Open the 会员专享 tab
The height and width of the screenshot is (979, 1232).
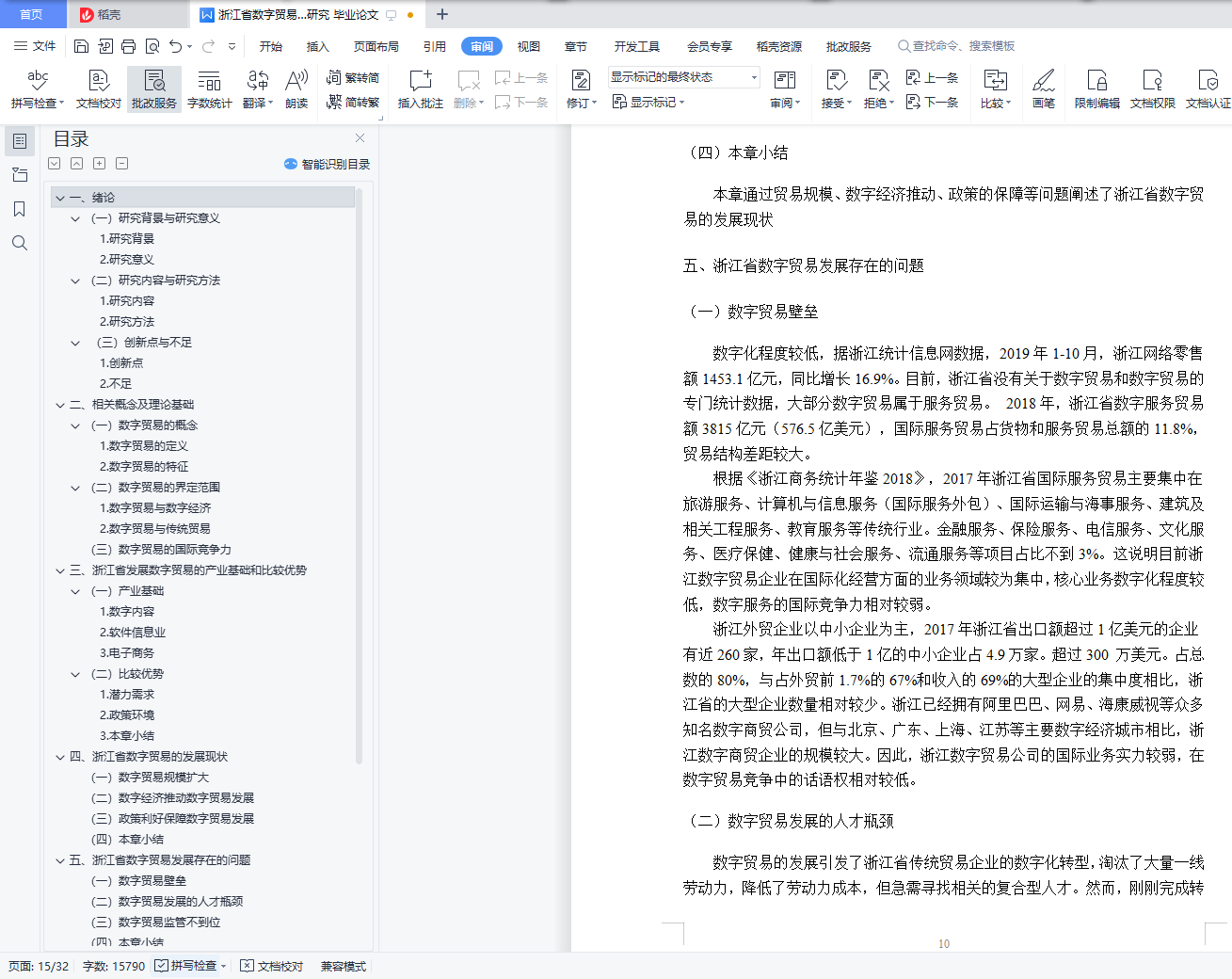(710, 46)
